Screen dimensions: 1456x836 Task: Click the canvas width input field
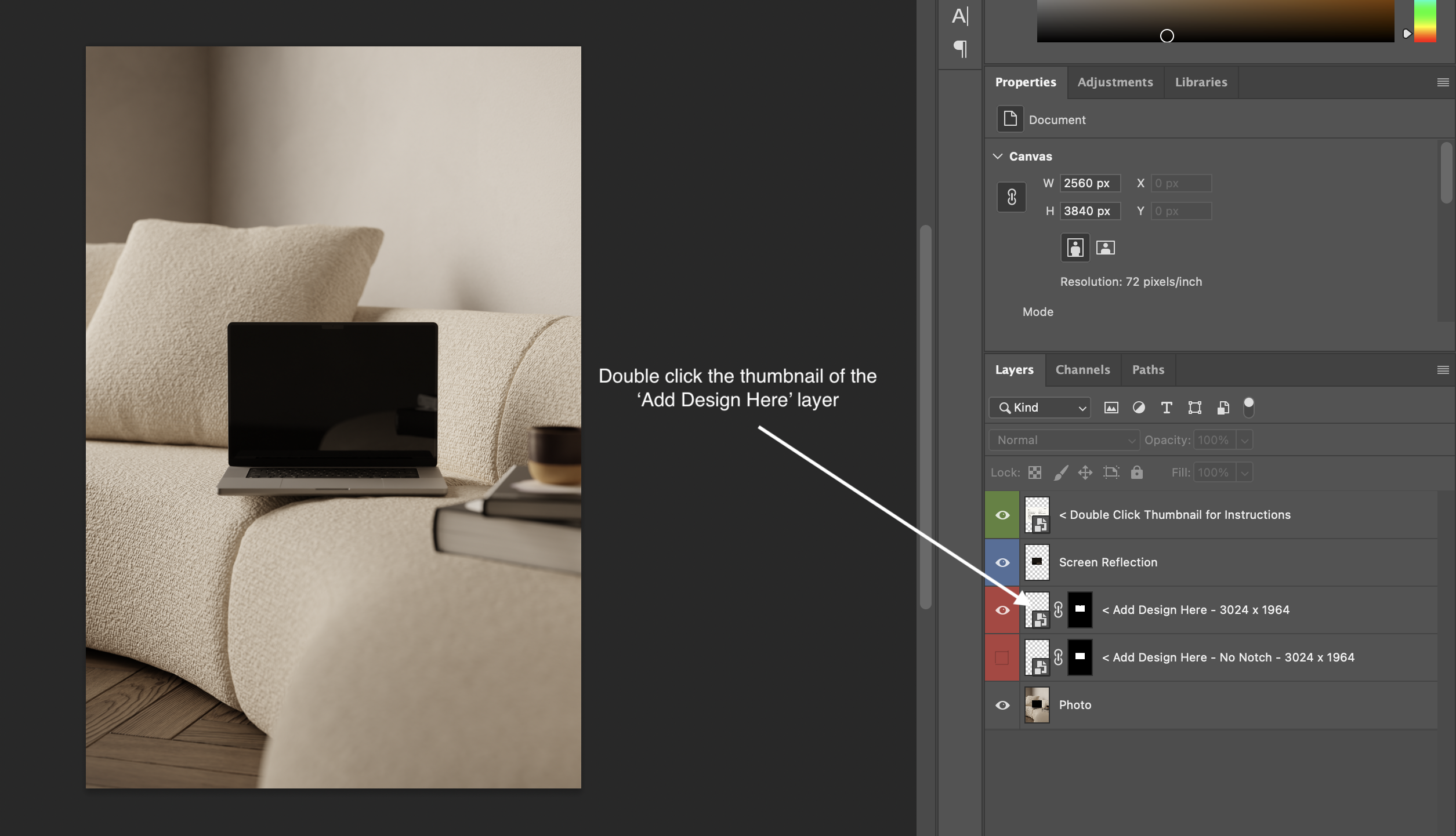(1089, 183)
